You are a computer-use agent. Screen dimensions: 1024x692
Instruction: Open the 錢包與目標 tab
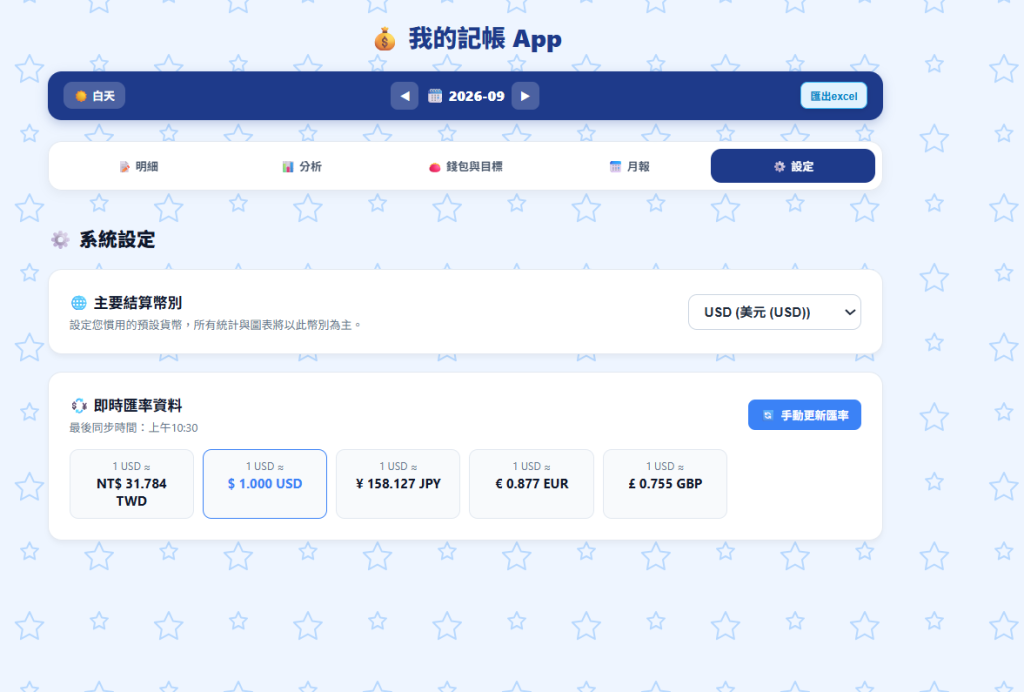pyautogui.click(x=466, y=166)
